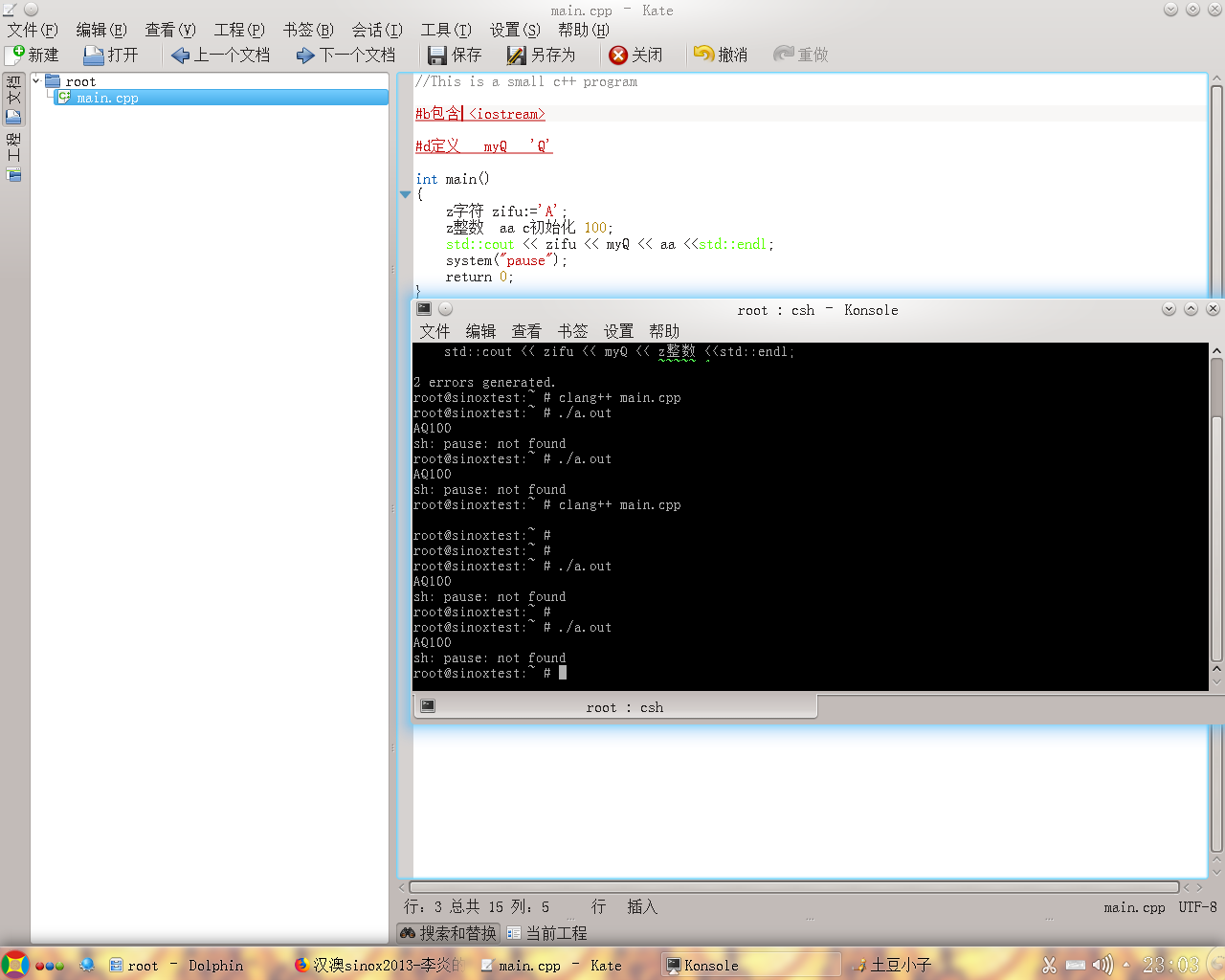Click the Konsole scrollbar up arrow

click(x=1216, y=351)
